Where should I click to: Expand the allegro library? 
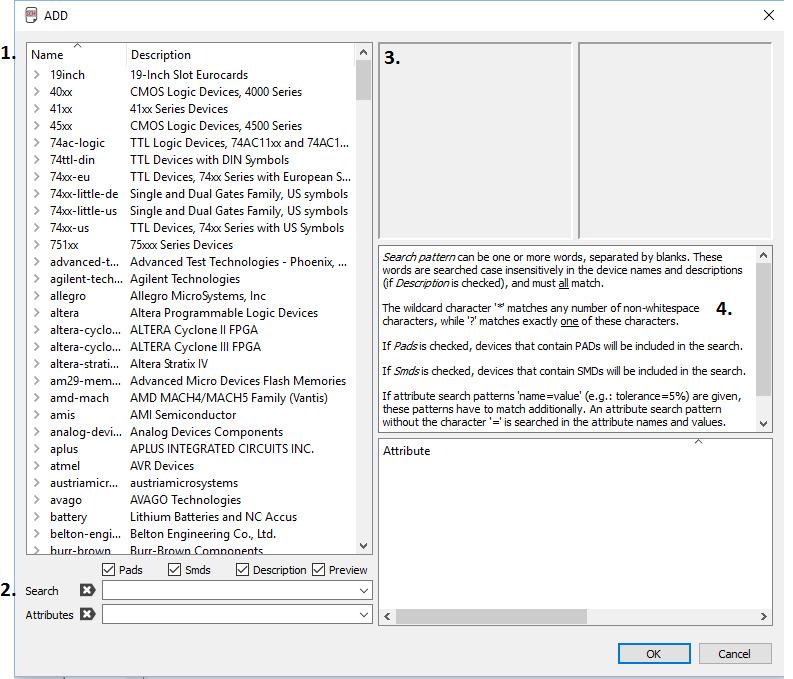click(x=36, y=296)
